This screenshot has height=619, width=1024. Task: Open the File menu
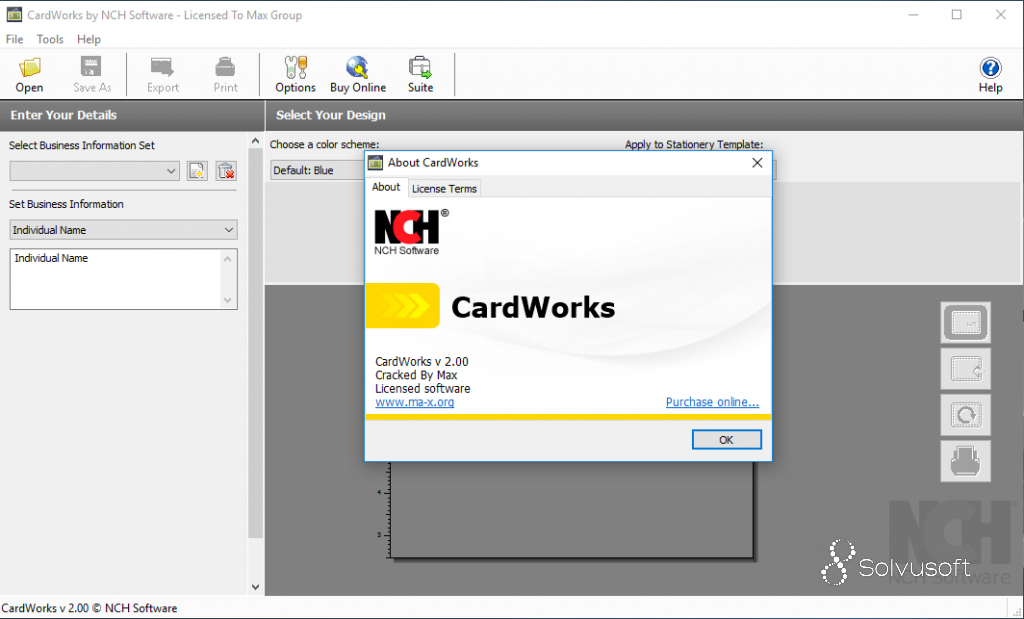coord(14,39)
